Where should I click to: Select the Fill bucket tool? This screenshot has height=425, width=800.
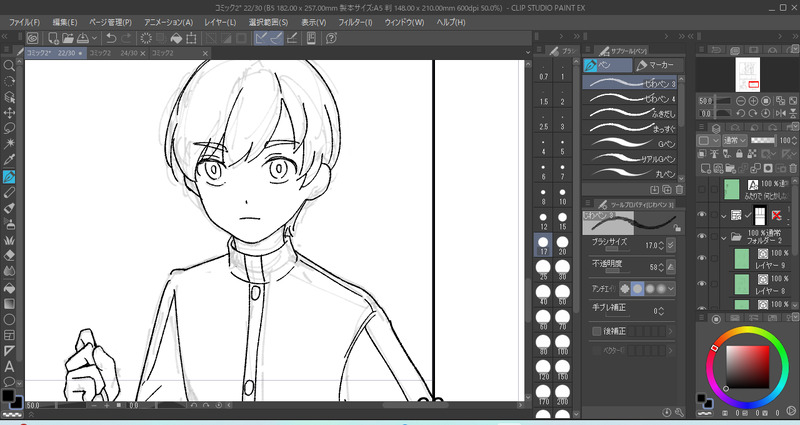9,288
